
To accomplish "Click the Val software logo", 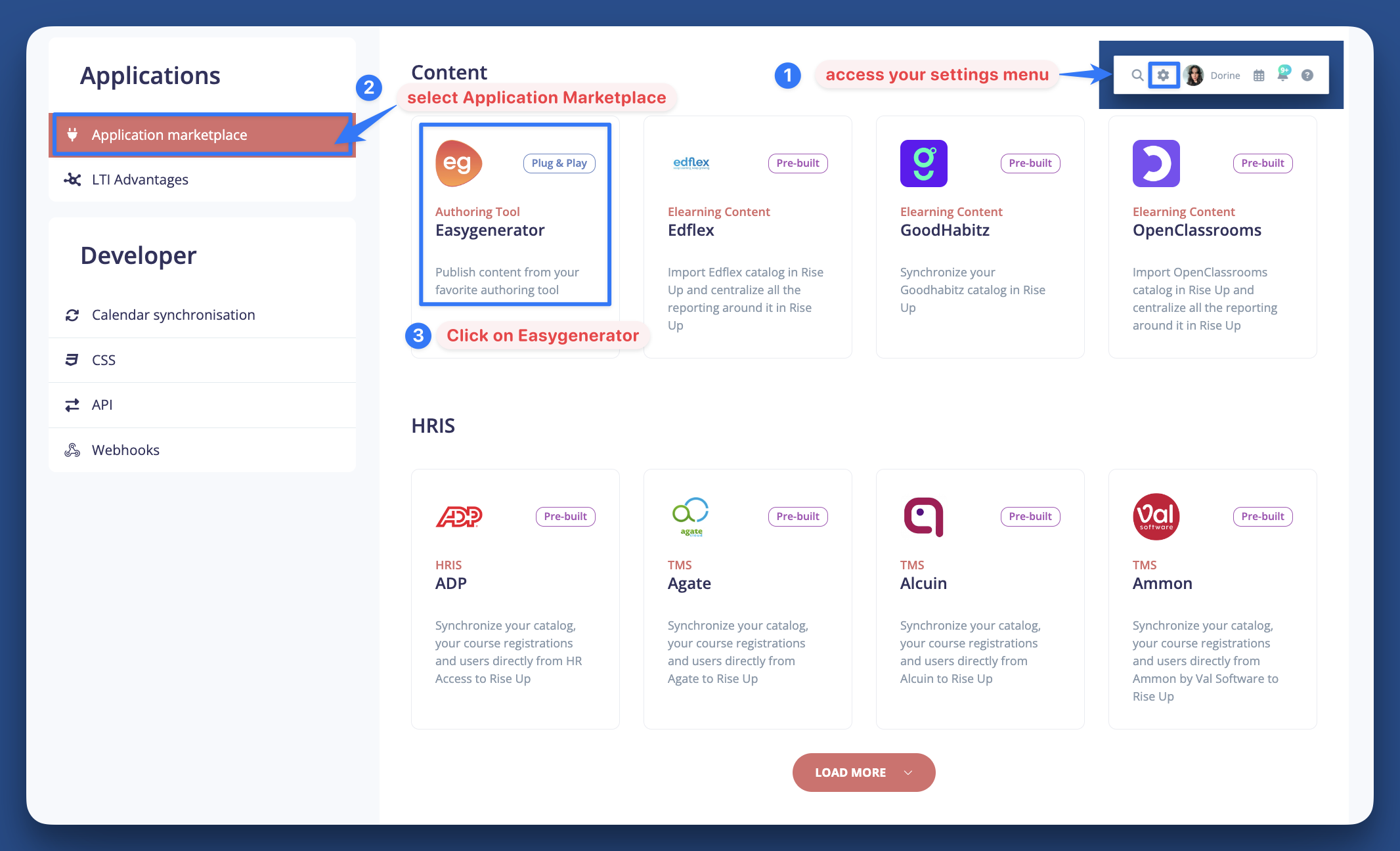I will pos(1156,517).
